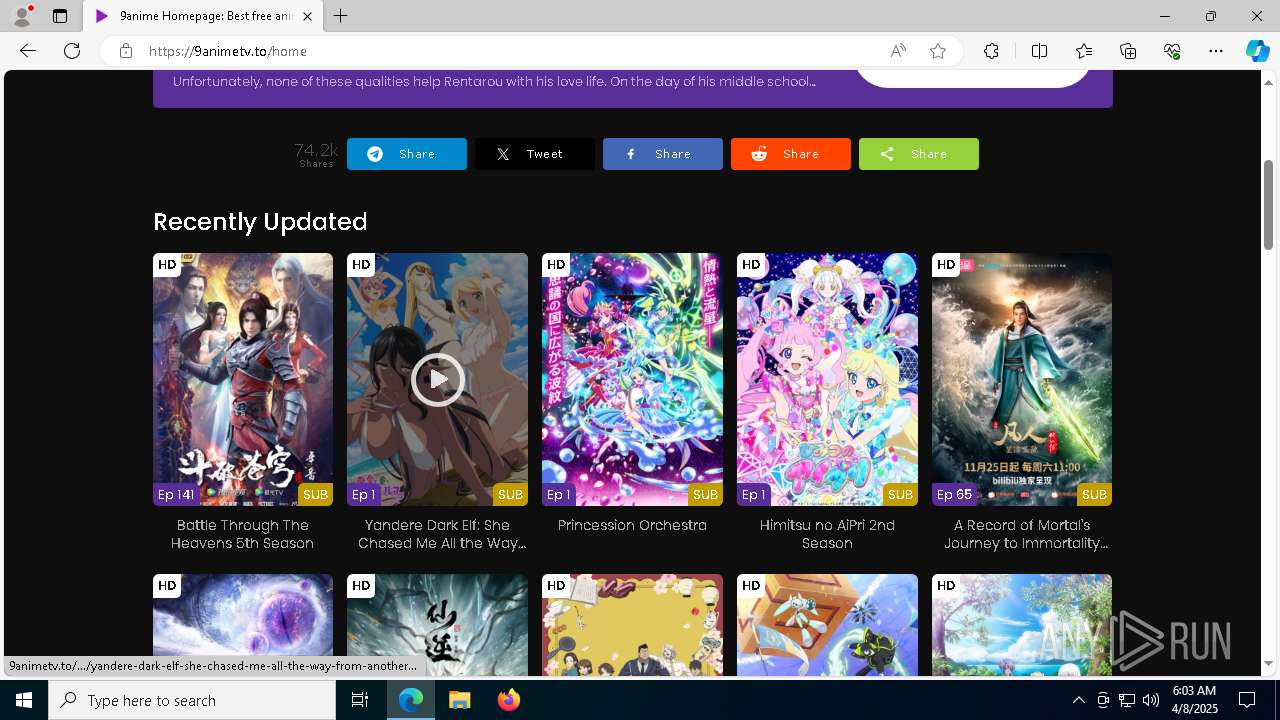Play Yandere Dark Elf via play overlay
This screenshot has height=720, width=1280.
point(437,379)
